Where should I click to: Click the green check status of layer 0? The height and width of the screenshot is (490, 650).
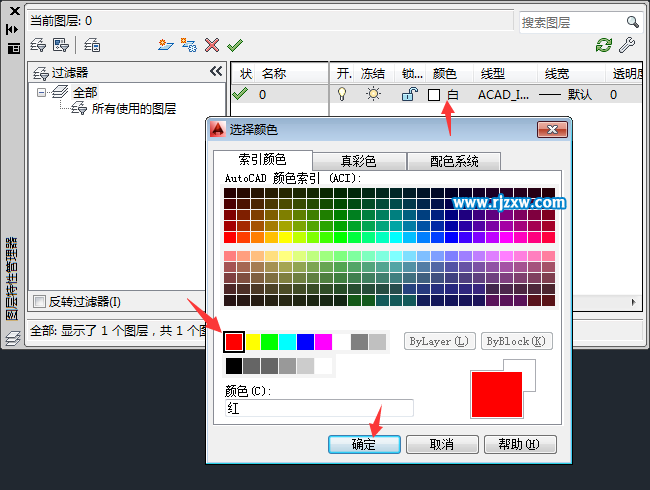coord(240,94)
